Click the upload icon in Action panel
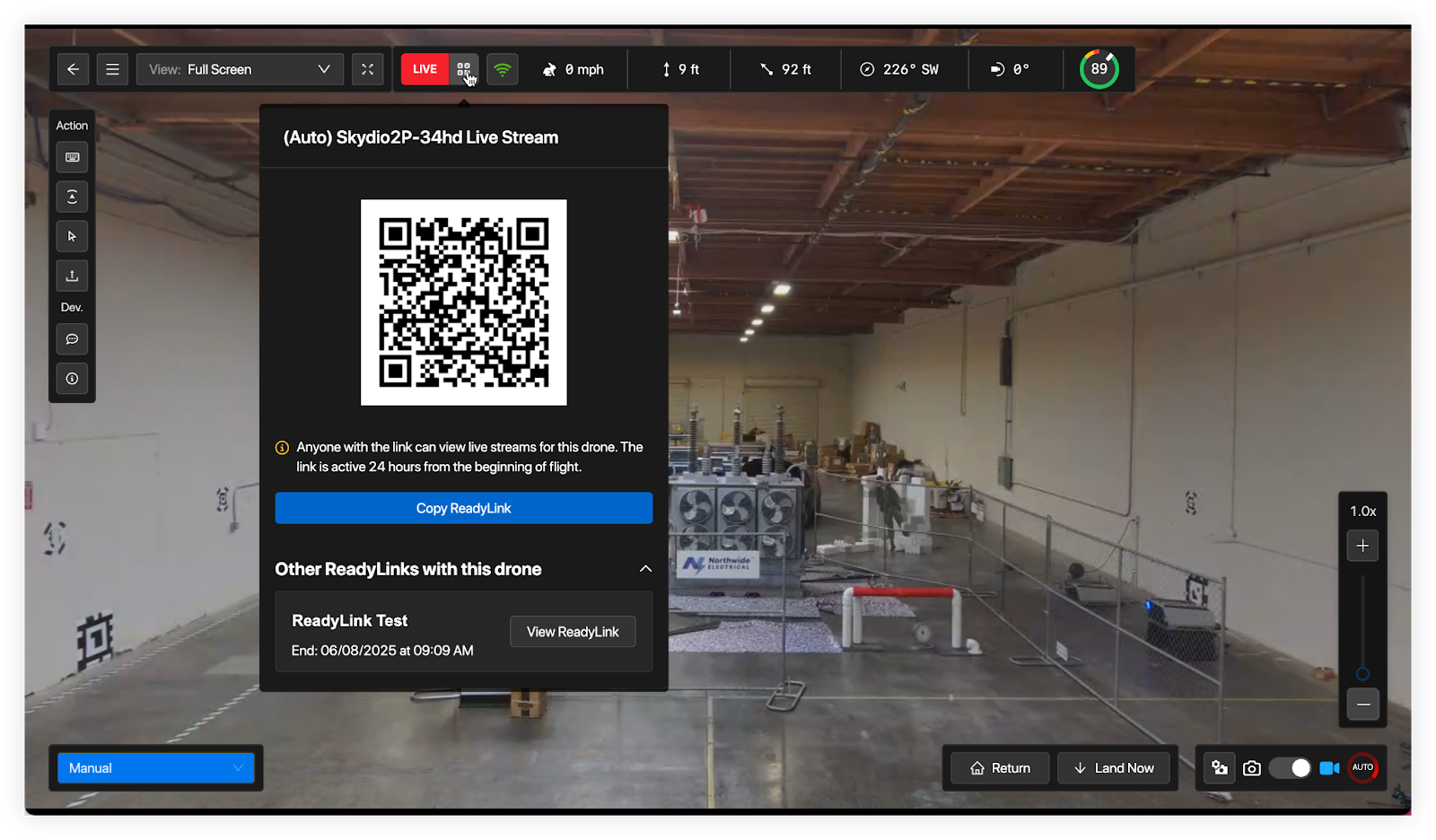This screenshot has width=1436, height=840. click(72, 276)
